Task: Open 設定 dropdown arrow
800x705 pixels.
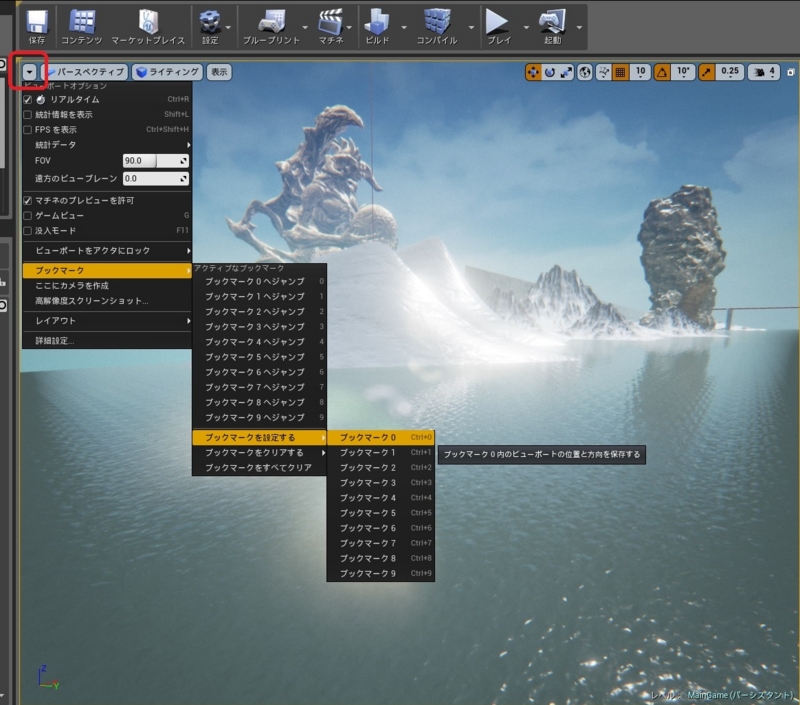Action: 228,27
